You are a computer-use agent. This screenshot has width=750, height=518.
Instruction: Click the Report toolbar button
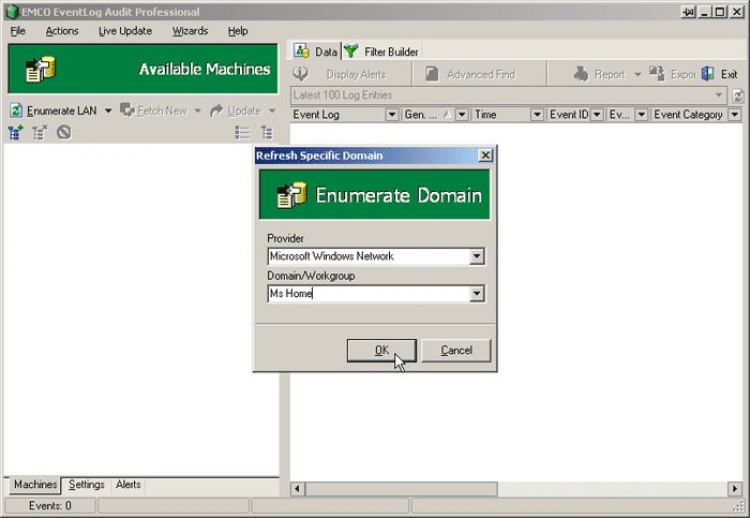pyautogui.click(x=599, y=74)
